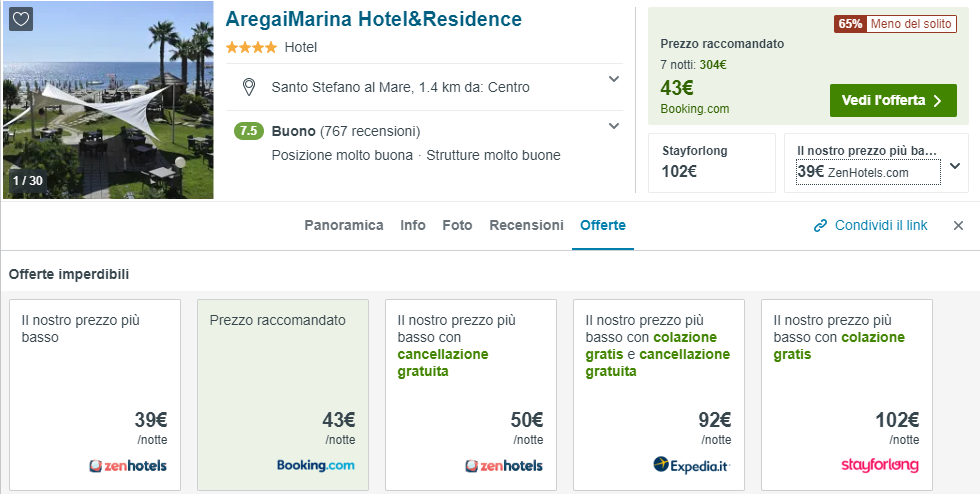
Task: Open the Recensioni tab
Action: pyautogui.click(x=526, y=225)
